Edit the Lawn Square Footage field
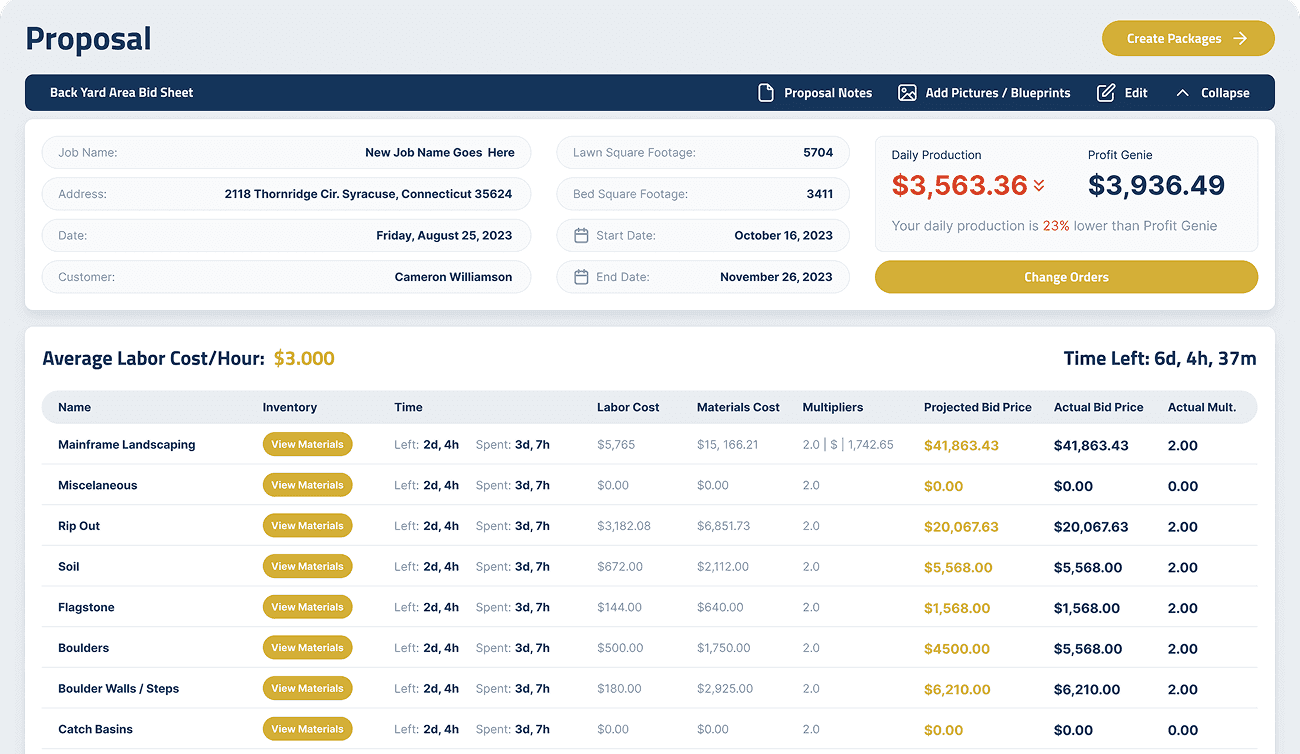Viewport: 1300px width, 754px height. tap(702, 153)
